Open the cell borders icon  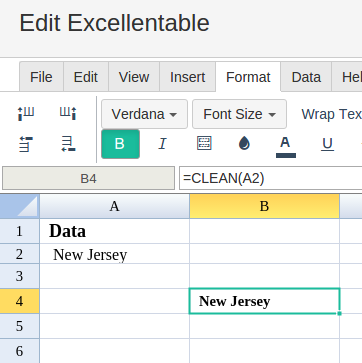204,144
